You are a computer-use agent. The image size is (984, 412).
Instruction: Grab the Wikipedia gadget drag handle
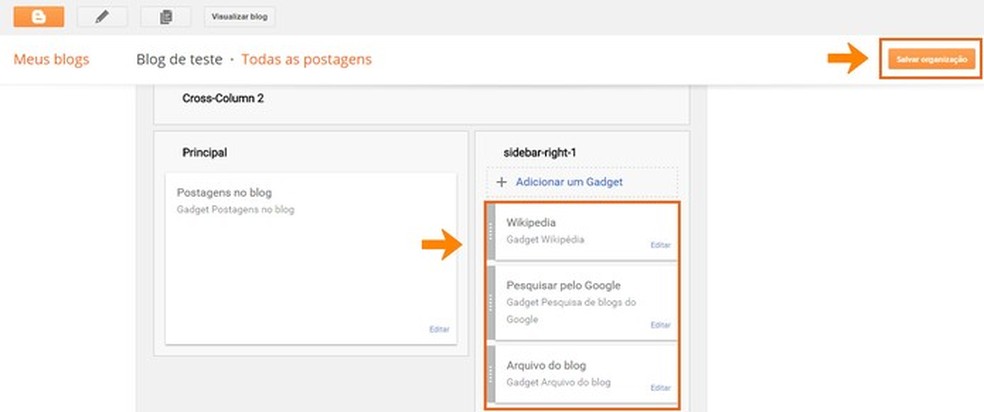492,231
